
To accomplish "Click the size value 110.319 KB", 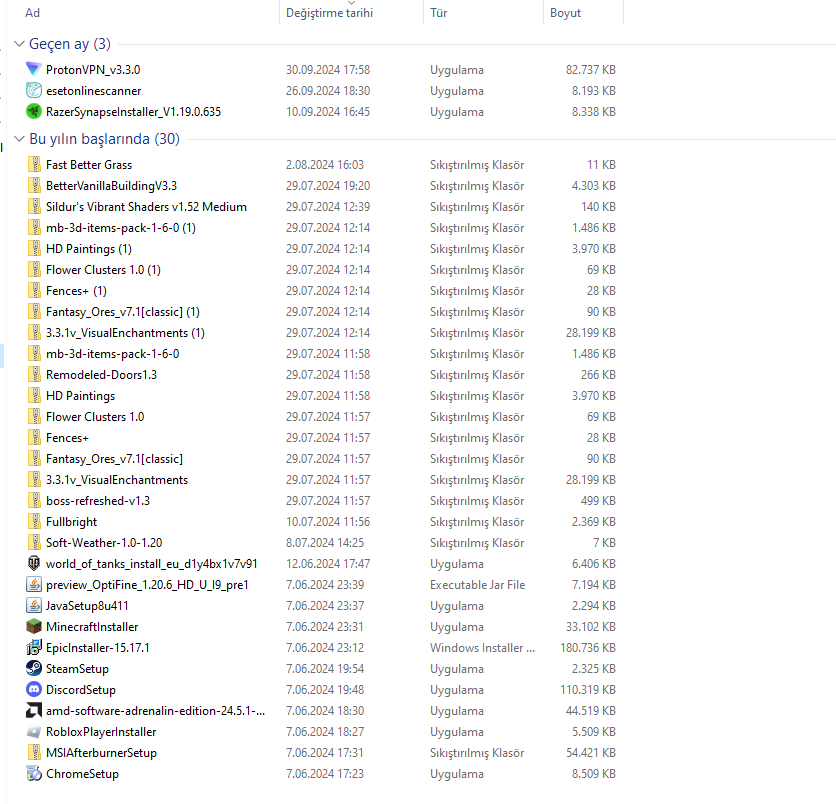I will 588,689.
